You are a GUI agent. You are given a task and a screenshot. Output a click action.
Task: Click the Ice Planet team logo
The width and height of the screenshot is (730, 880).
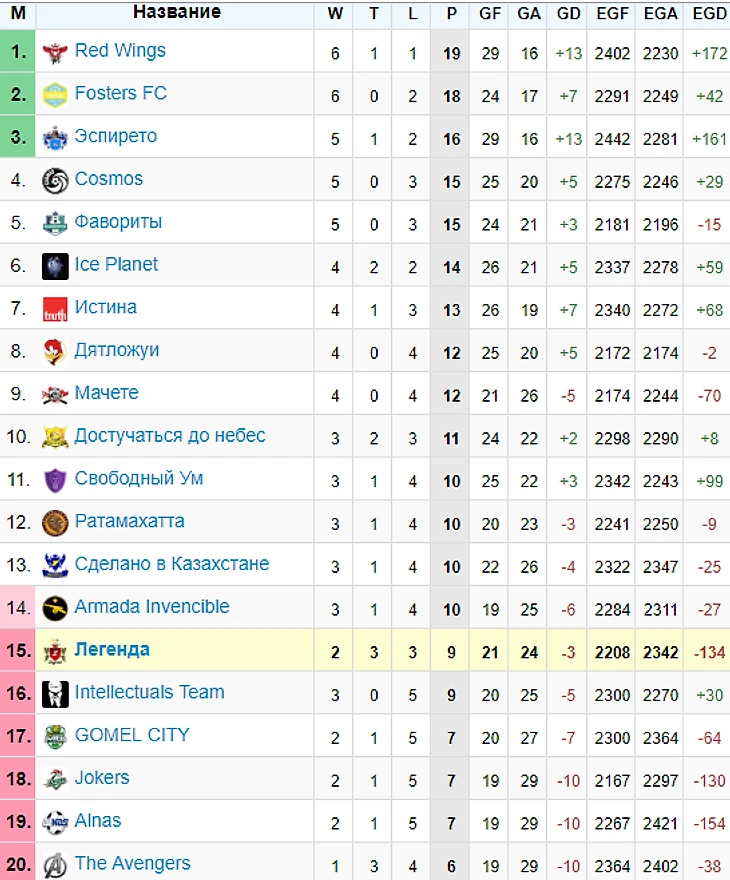[54, 266]
